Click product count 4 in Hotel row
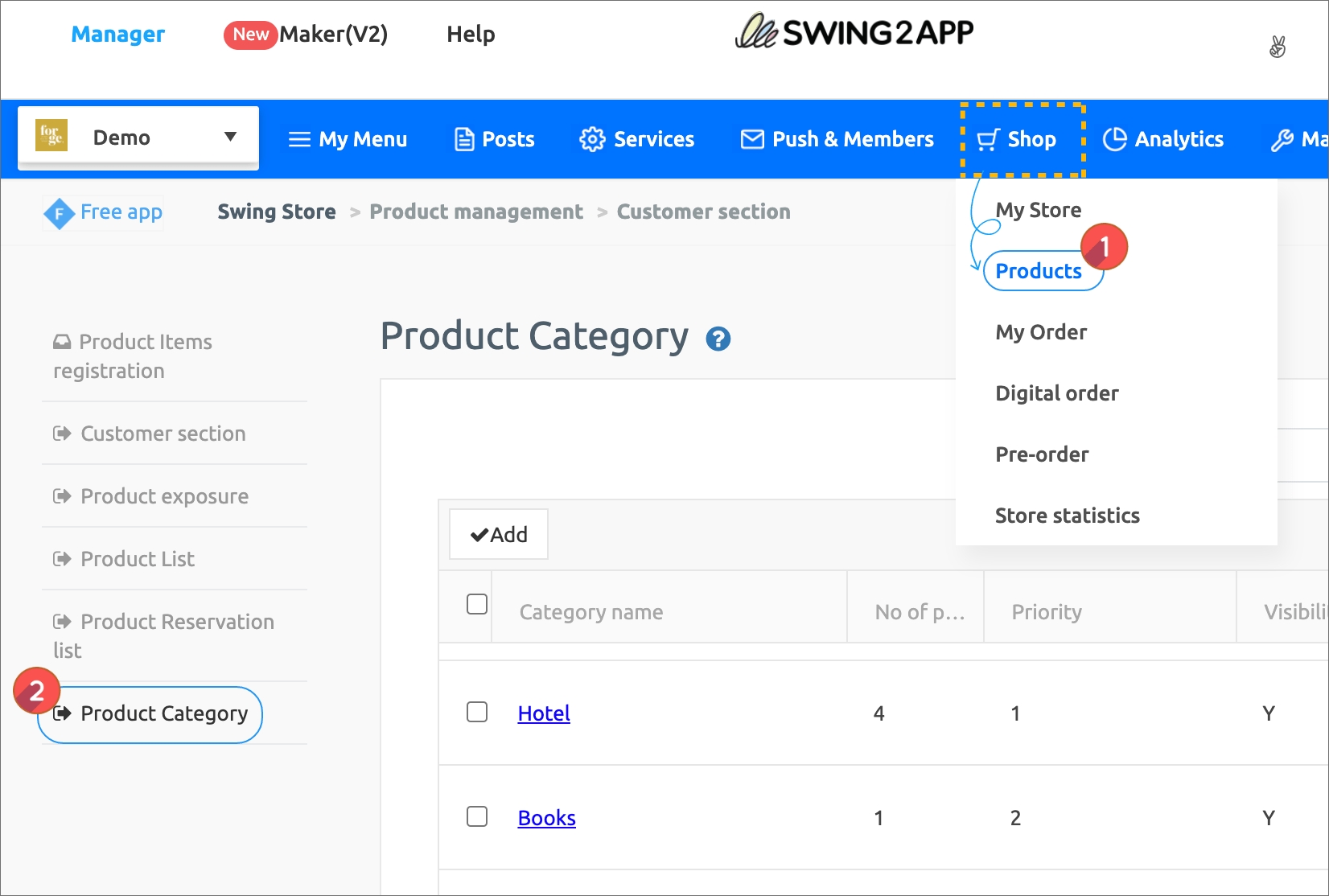Screen dimensions: 1329x896 click(x=879, y=713)
